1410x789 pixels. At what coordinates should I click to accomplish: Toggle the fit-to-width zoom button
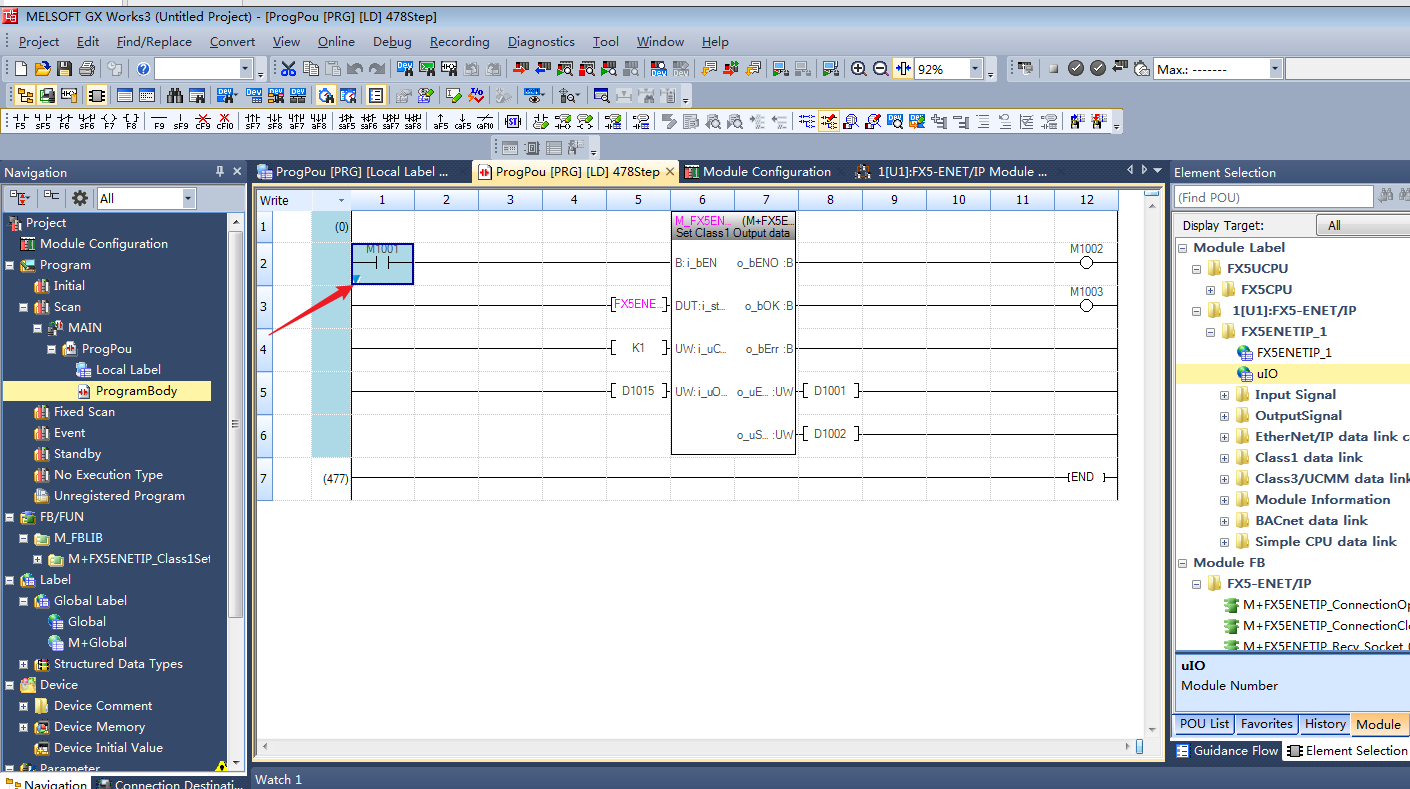pyautogui.click(x=903, y=69)
